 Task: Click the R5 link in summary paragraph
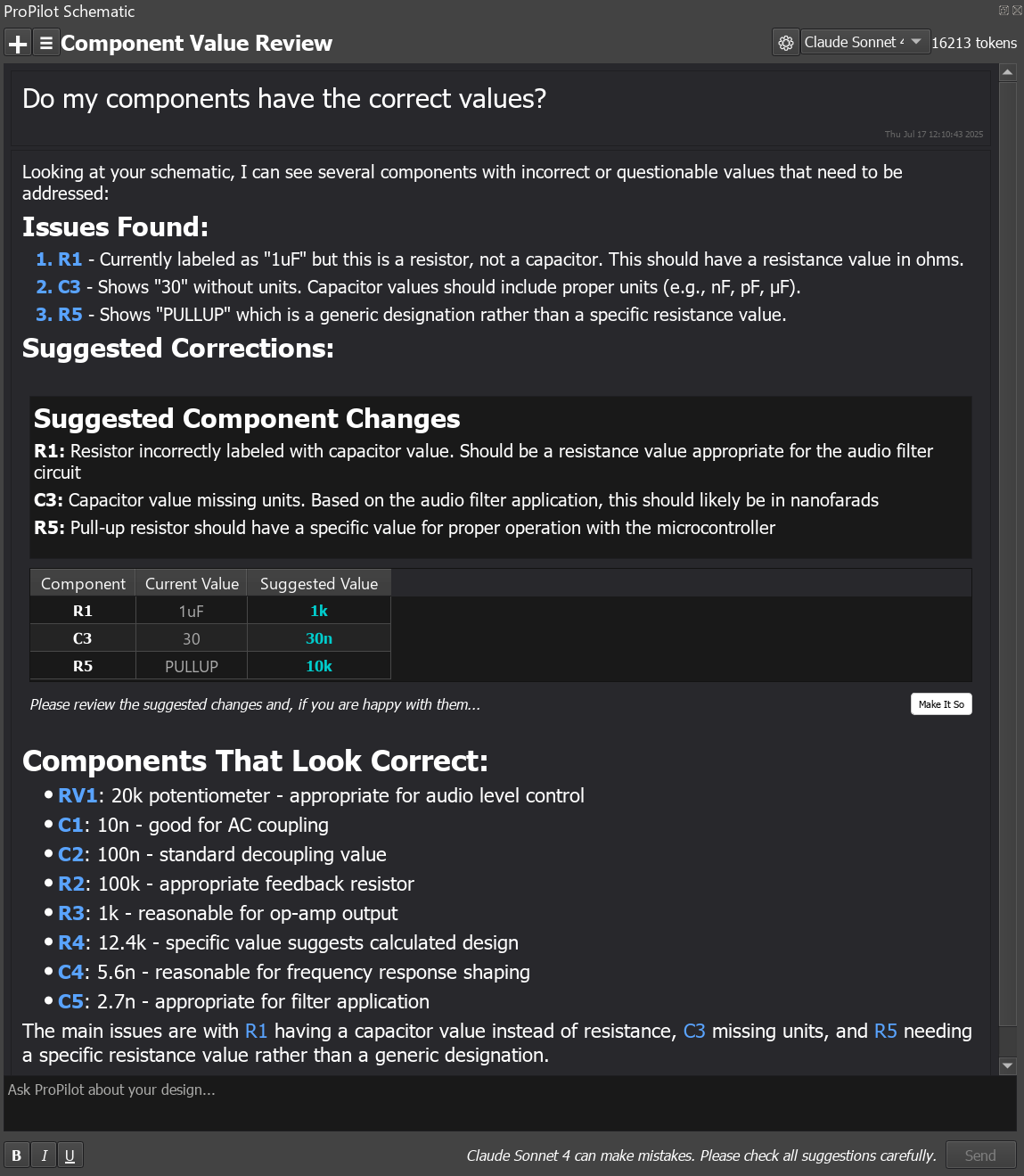(x=885, y=1031)
